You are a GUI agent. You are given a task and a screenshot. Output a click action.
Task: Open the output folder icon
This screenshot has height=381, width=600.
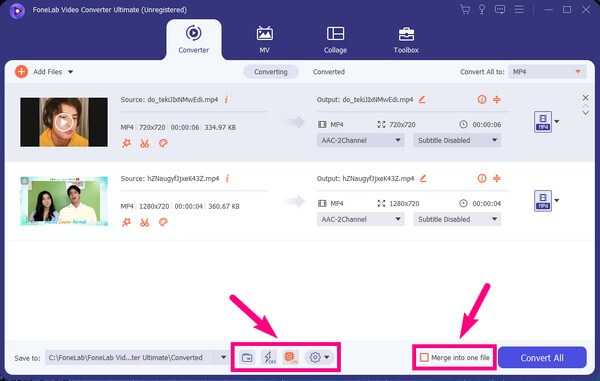point(247,358)
